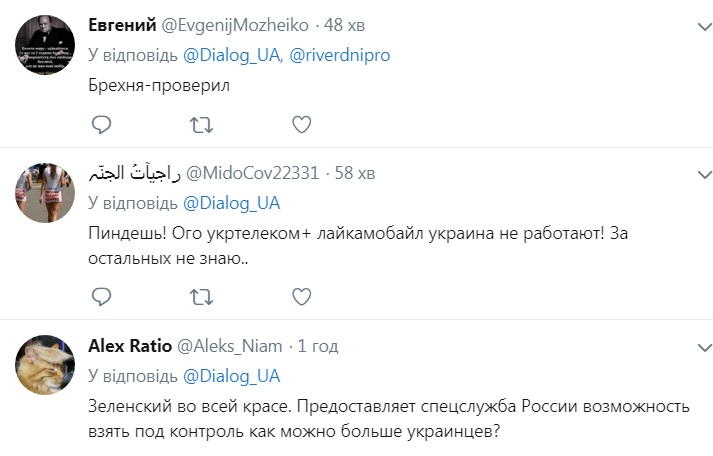Viewport: 713px width, 456px height.
Task: Open Alex Ratio profile name
Action: tap(130, 346)
